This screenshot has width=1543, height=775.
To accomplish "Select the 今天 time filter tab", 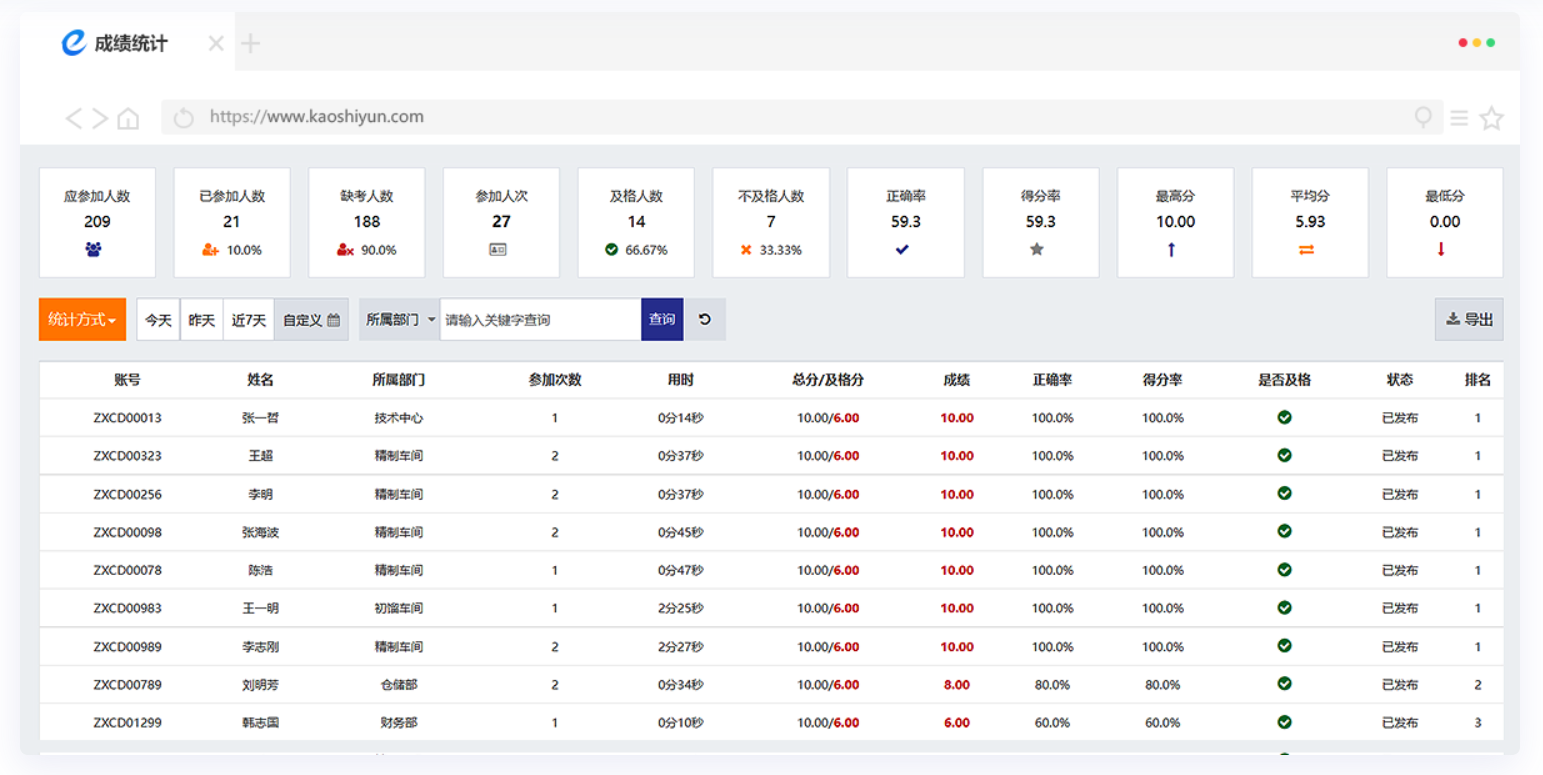I will [x=158, y=320].
